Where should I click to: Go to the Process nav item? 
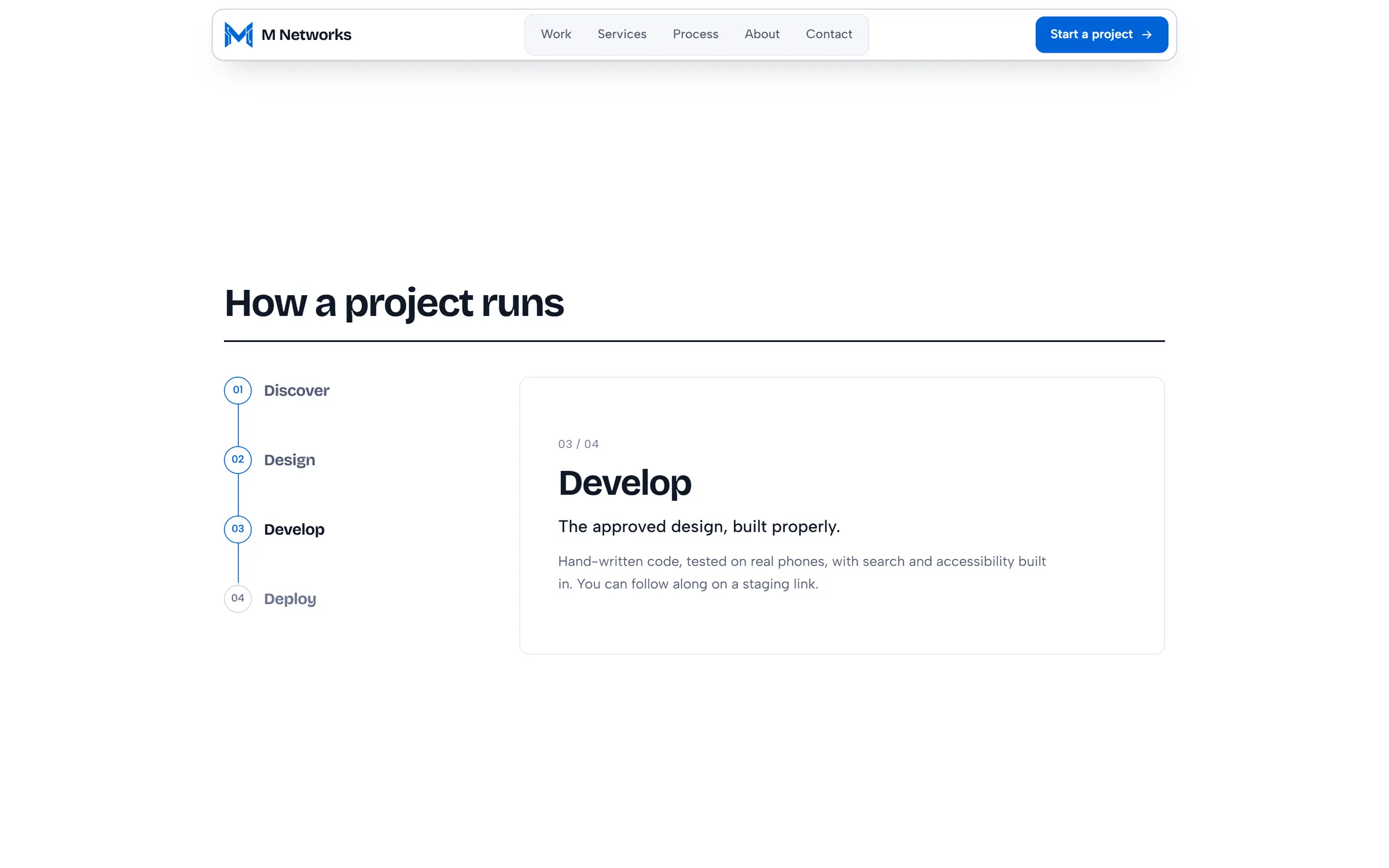(695, 34)
